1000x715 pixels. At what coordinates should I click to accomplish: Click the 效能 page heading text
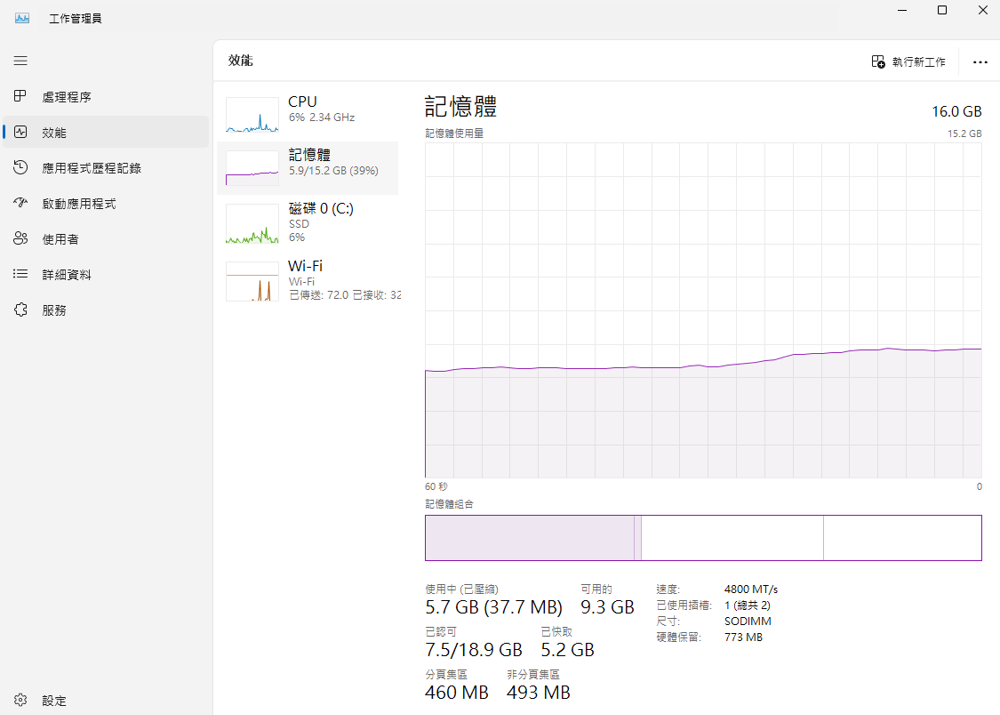click(x=240, y=61)
